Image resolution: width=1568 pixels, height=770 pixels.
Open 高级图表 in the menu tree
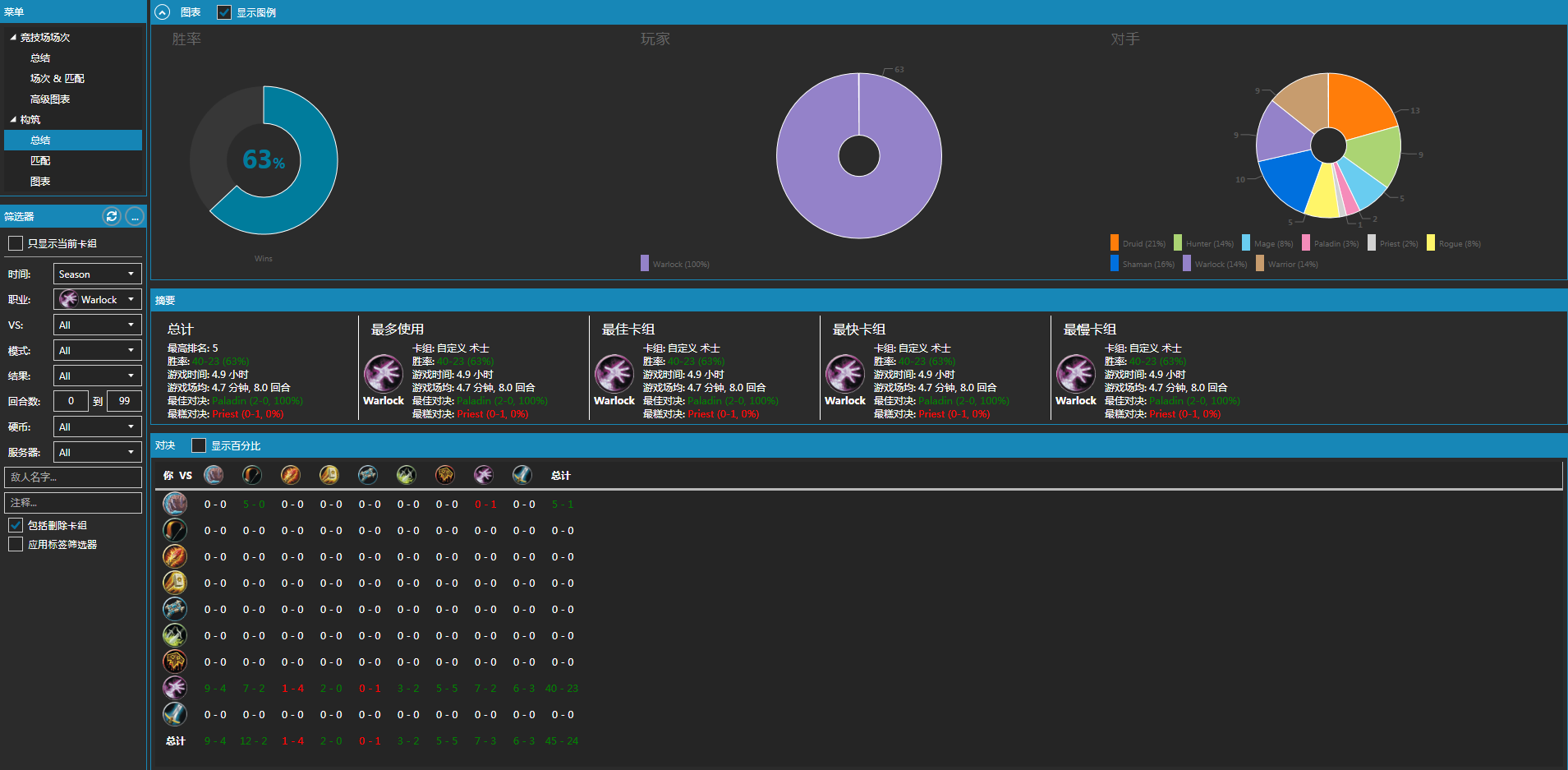tap(50, 99)
